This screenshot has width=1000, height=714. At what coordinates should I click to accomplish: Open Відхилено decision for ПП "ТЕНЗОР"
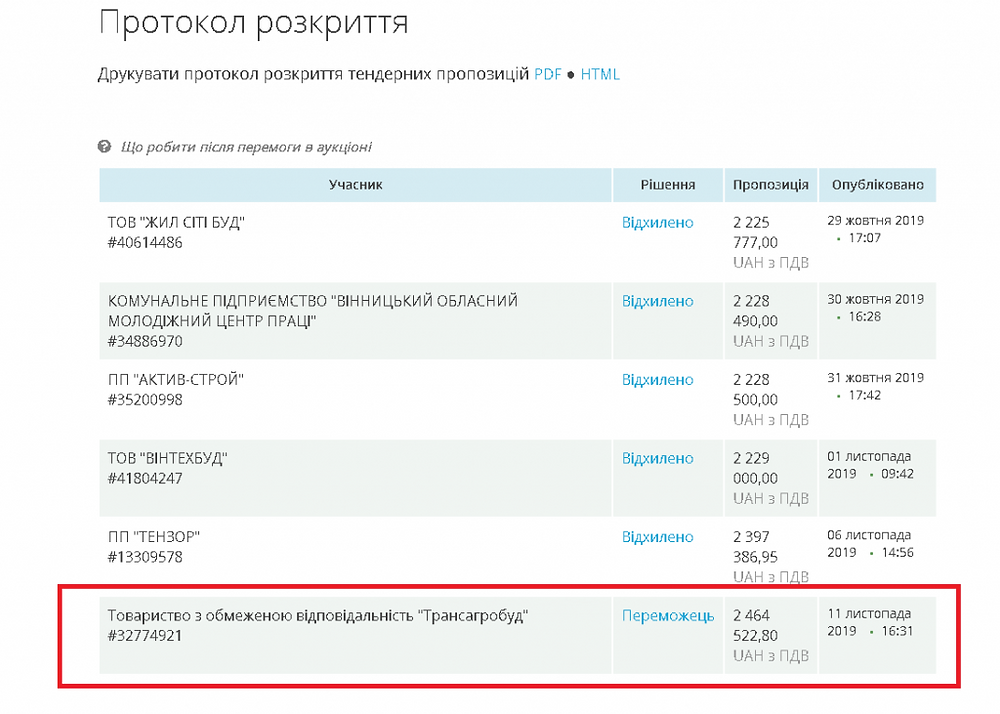658,537
